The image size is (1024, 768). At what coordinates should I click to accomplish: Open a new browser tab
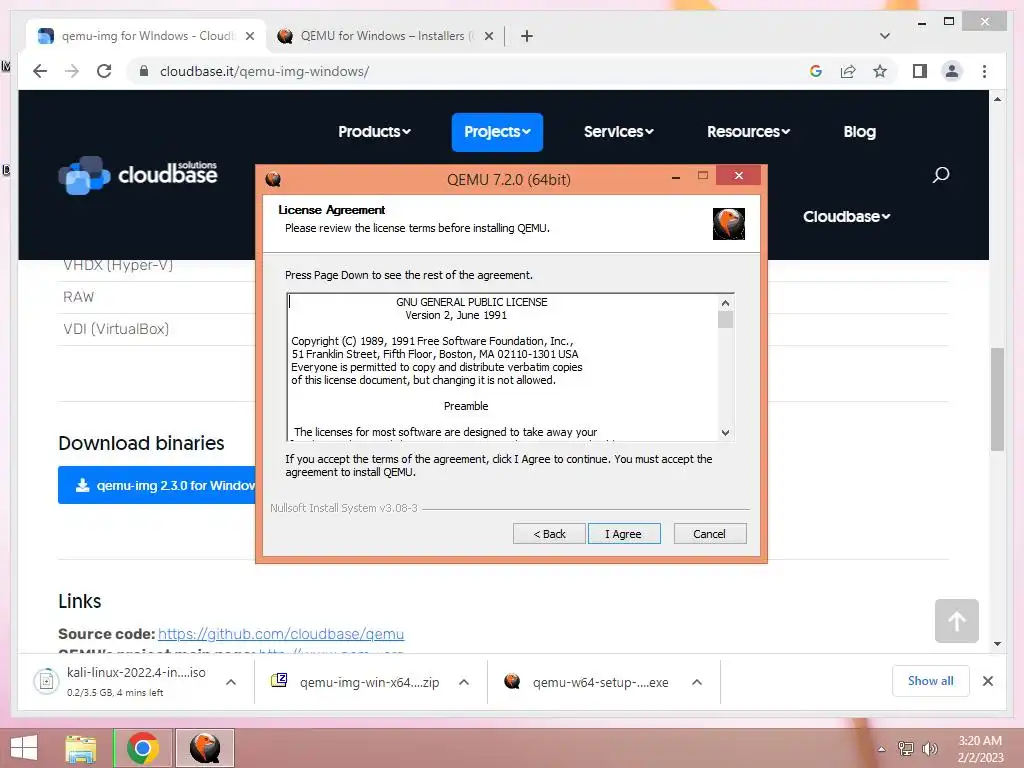pyautogui.click(x=527, y=36)
